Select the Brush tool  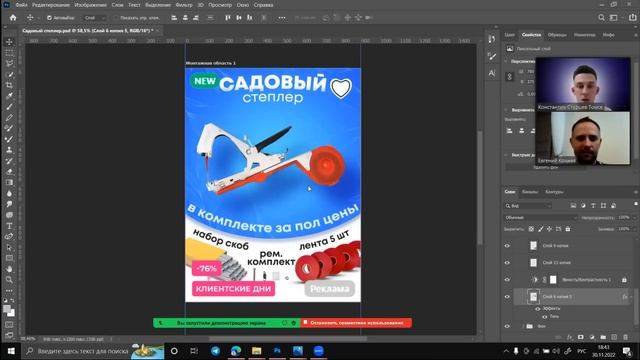point(9,107)
